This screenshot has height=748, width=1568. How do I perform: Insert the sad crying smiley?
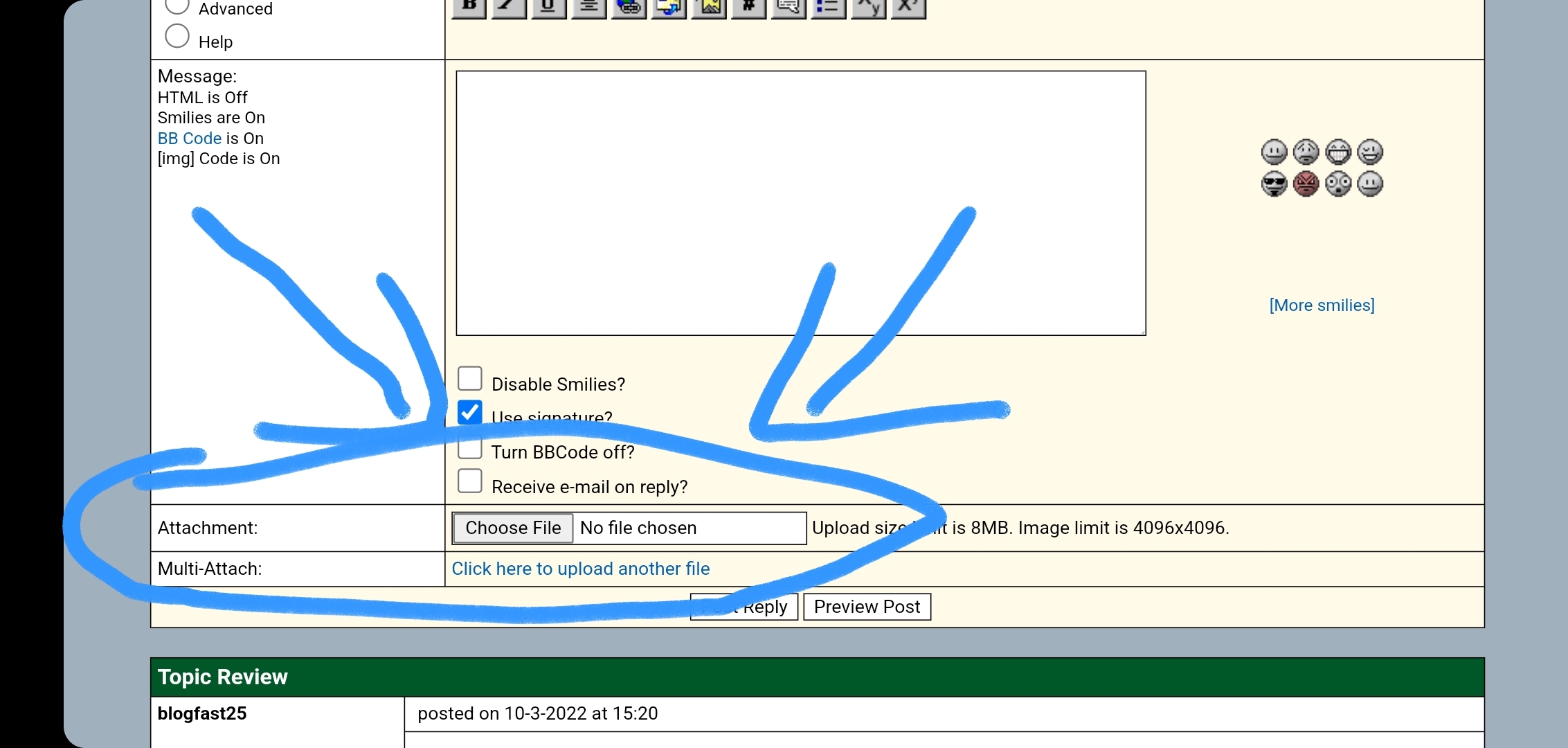1306,152
